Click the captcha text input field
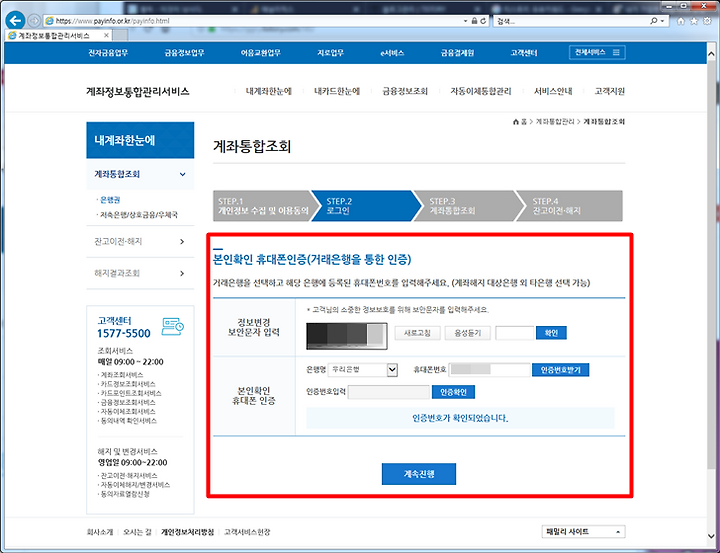Screen dimensions: 720x553 pos(514,333)
